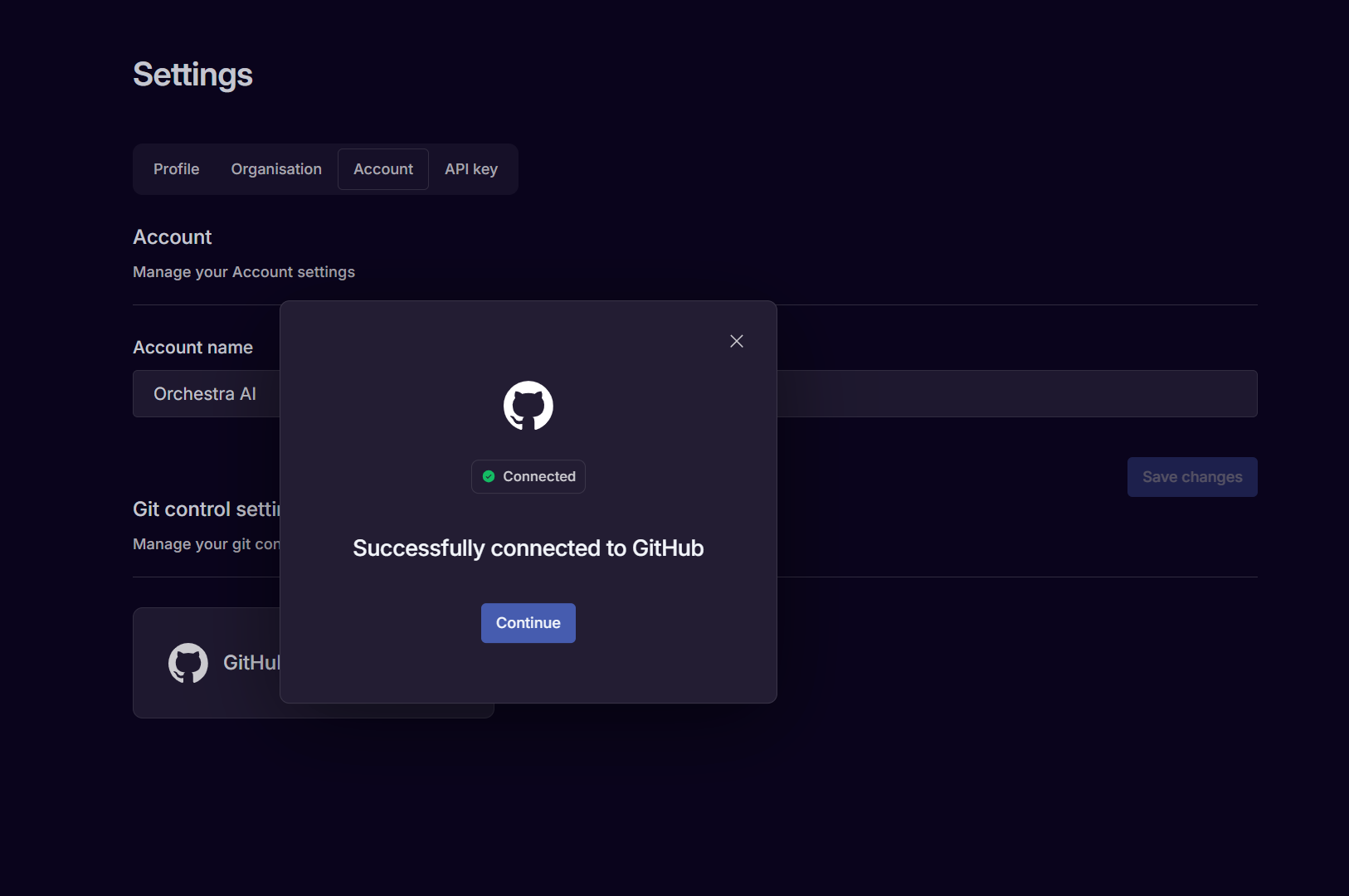The image size is (1349, 896).
Task: Close the GitHub connection dialog
Action: pyautogui.click(x=736, y=341)
